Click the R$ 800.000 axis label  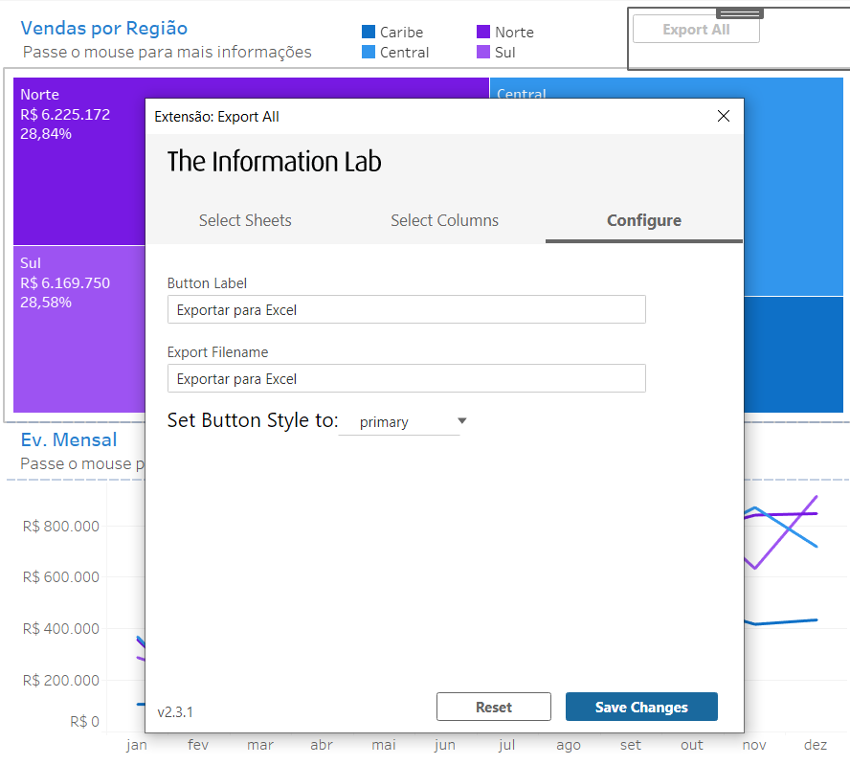[61, 526]
